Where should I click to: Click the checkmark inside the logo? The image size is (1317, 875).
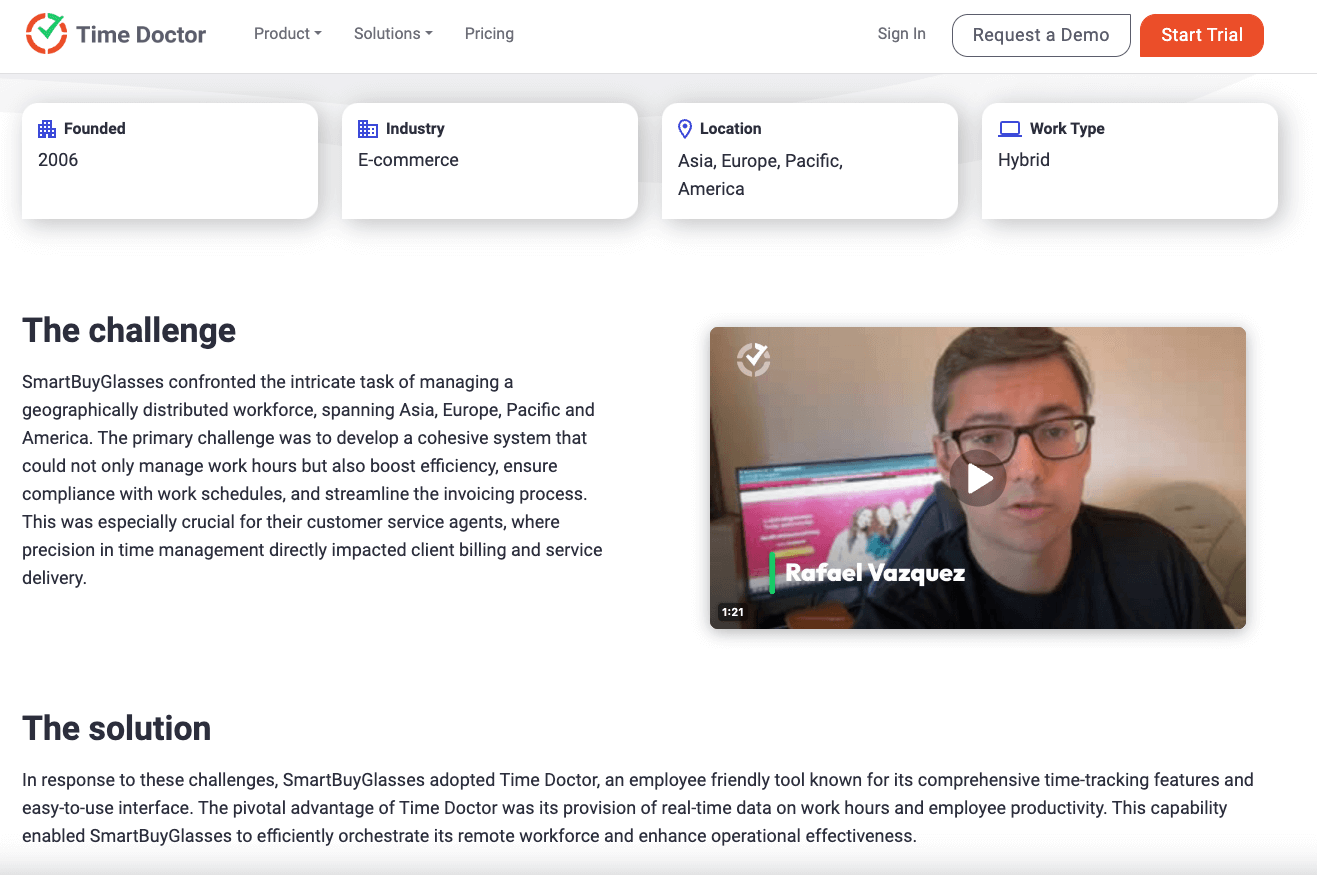pyautogui.click(x=48, y=30)
